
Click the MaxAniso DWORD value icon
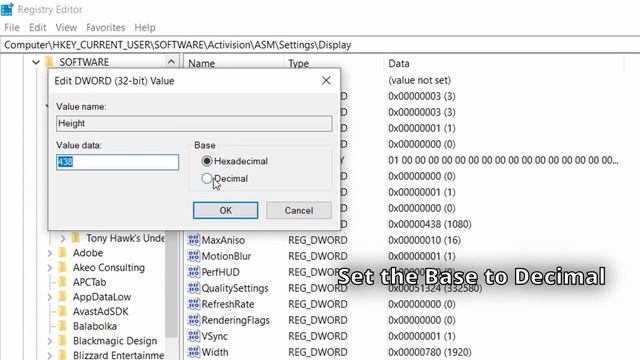tap(193, 240)
